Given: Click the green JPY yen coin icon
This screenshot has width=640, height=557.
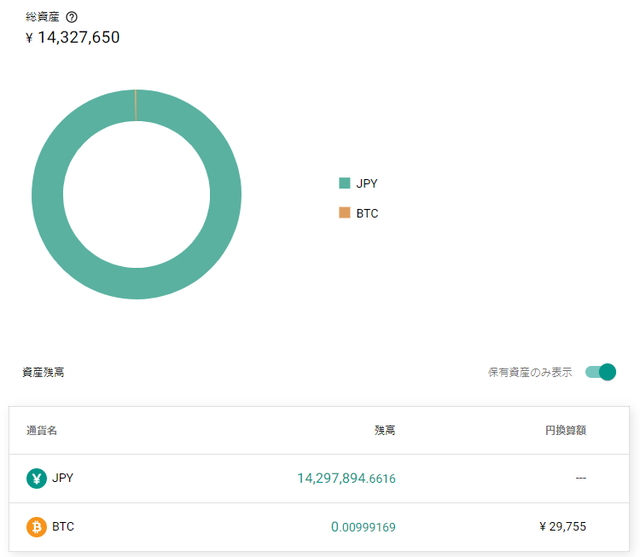Looking at the screenshot, I should pyautogui.click(x=36, y=478).
